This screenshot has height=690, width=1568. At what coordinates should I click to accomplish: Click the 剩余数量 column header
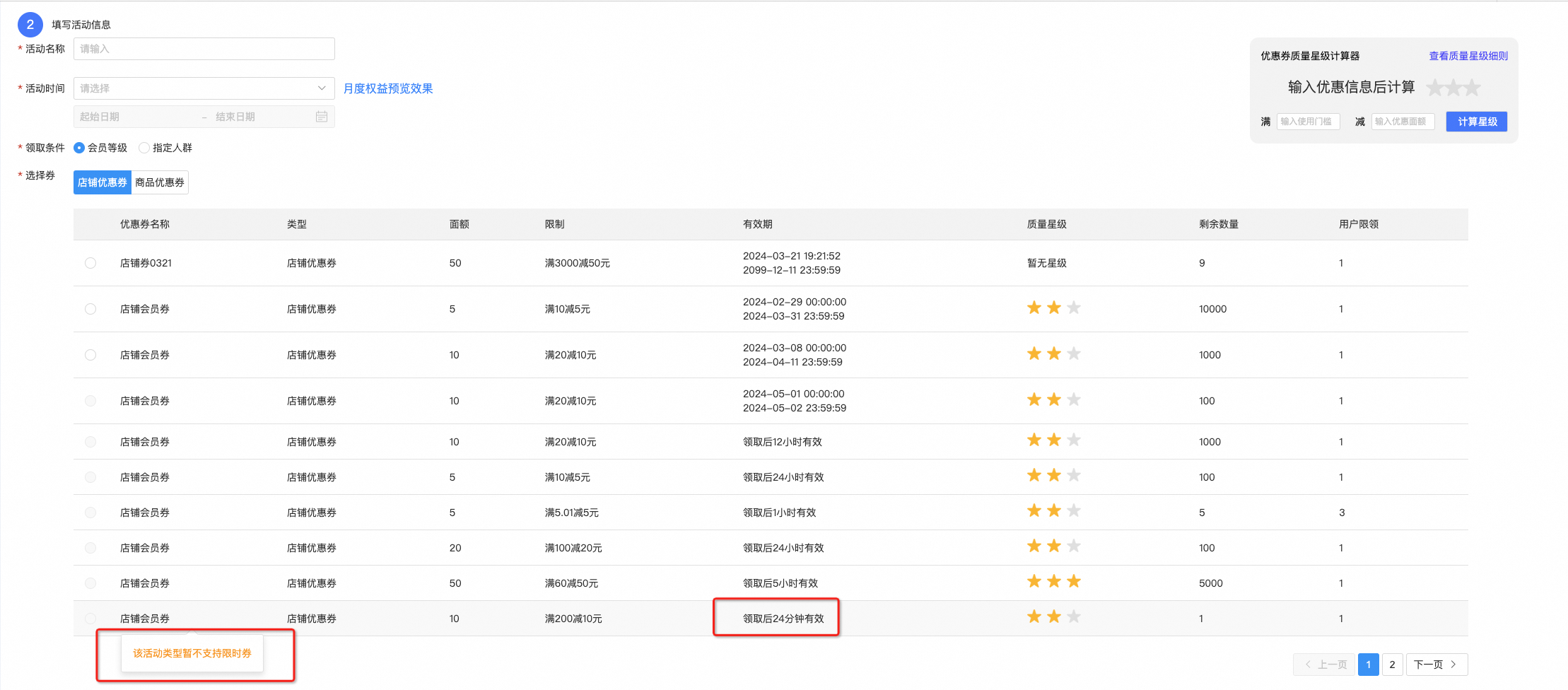tap(1219, 224)
